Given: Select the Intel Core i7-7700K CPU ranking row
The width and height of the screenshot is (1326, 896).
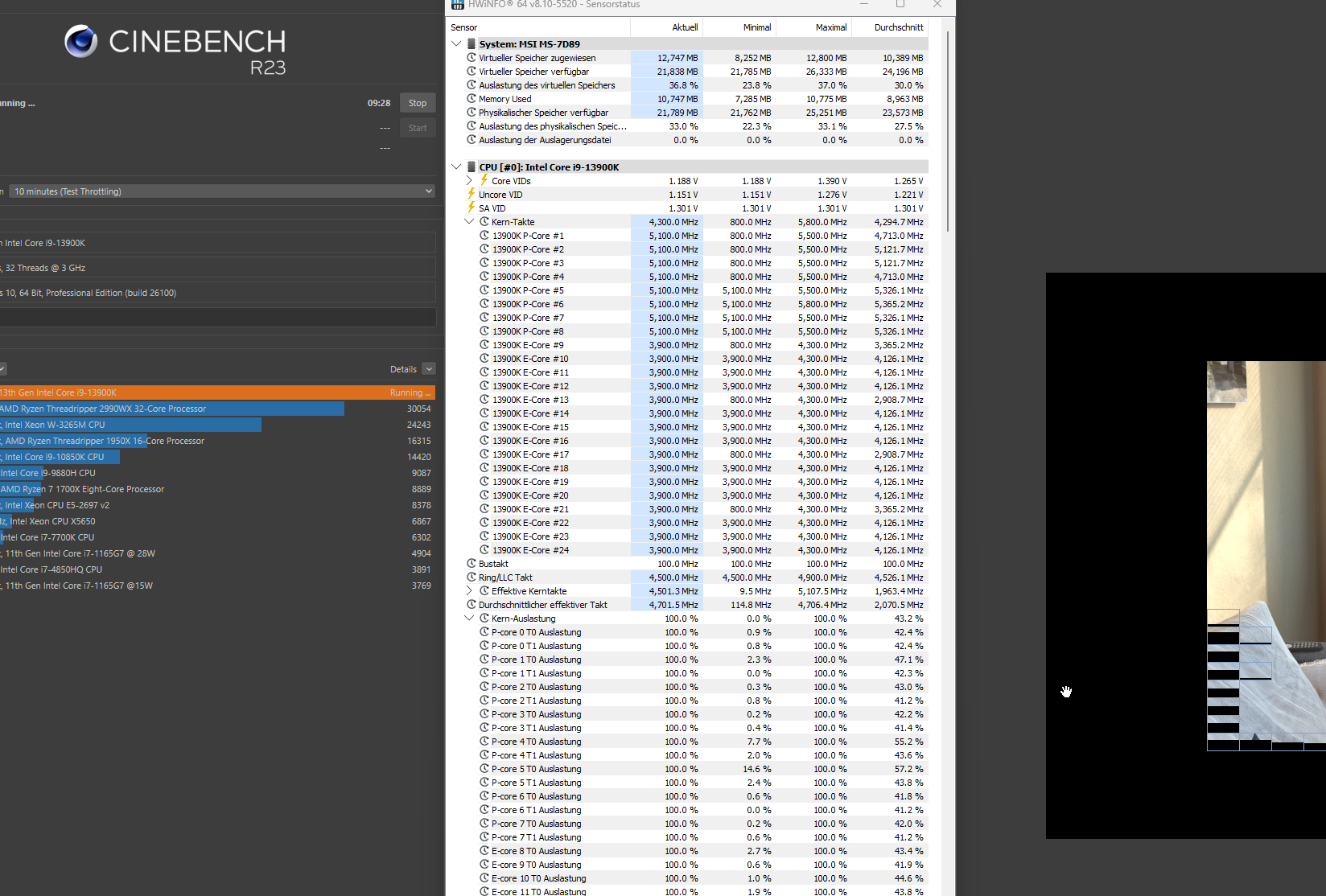Looking at the screenshot, I should 217,537.
